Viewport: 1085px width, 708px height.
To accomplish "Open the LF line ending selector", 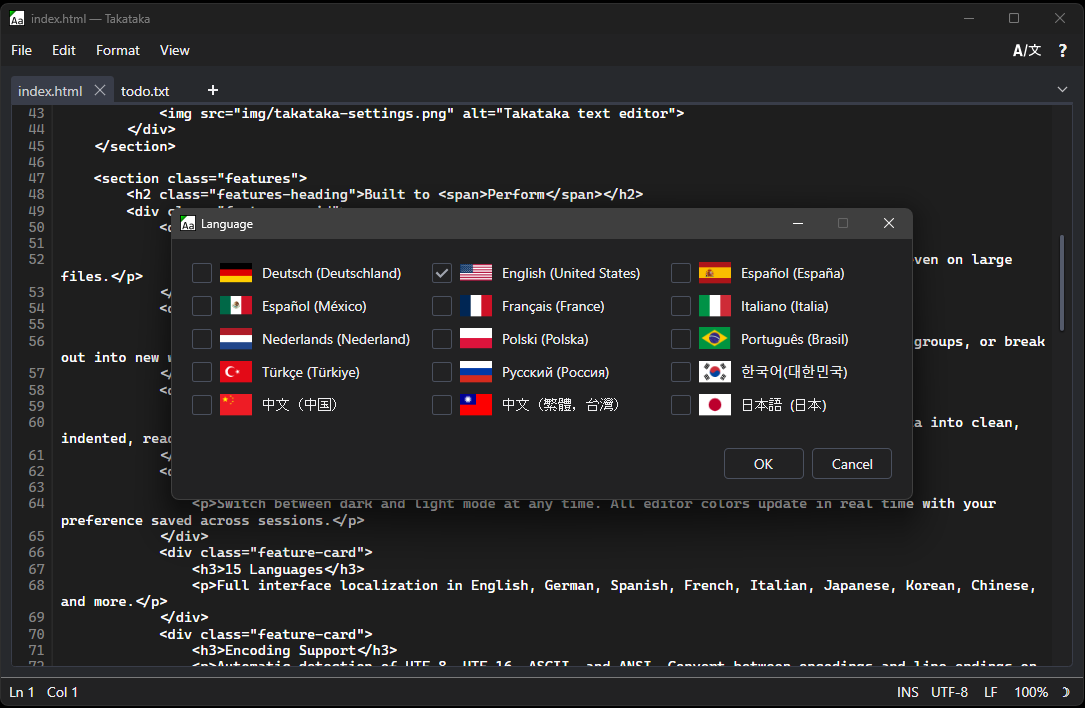I will [990, 692].
